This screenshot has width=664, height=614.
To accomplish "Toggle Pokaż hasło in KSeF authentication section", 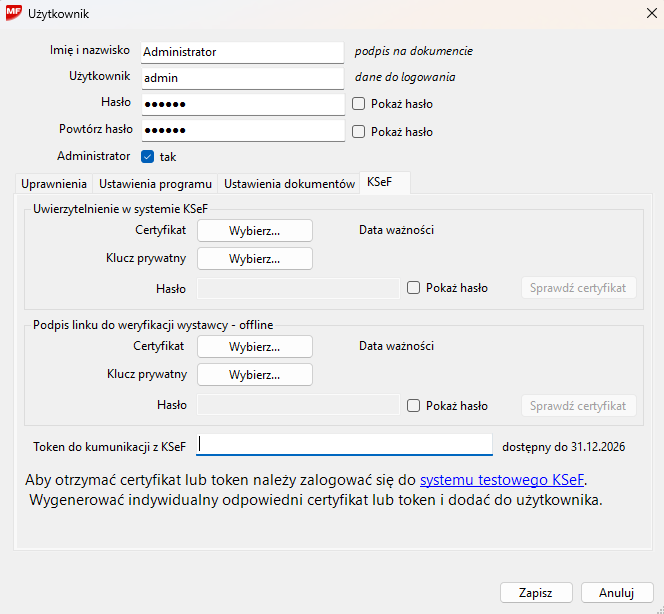I will pos(414,288).
